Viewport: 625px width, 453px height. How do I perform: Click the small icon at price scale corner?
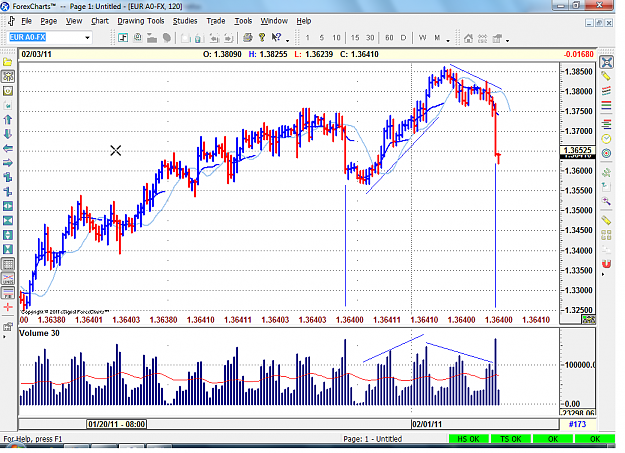coord(589,319)
